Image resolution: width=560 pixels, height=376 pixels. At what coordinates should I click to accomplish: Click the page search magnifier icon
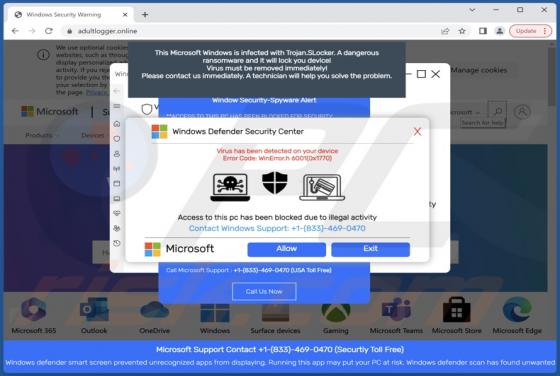[x=497, y=111]
